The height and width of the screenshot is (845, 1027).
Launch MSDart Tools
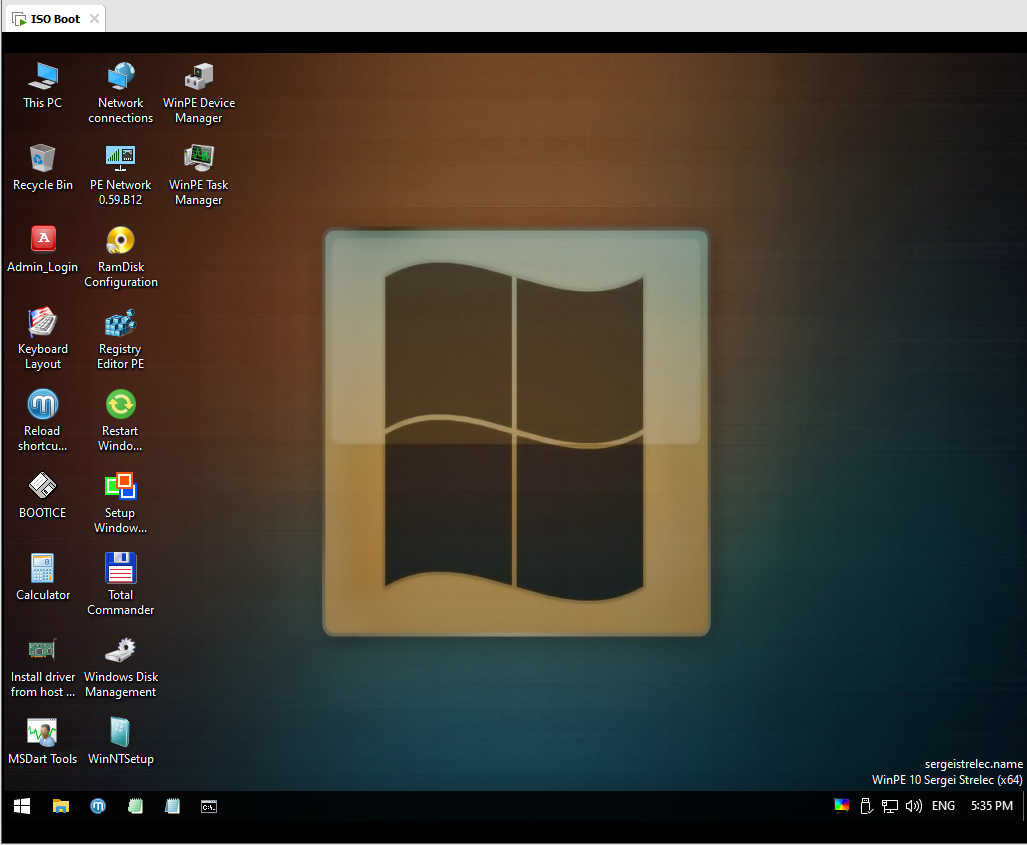(43, 742)
